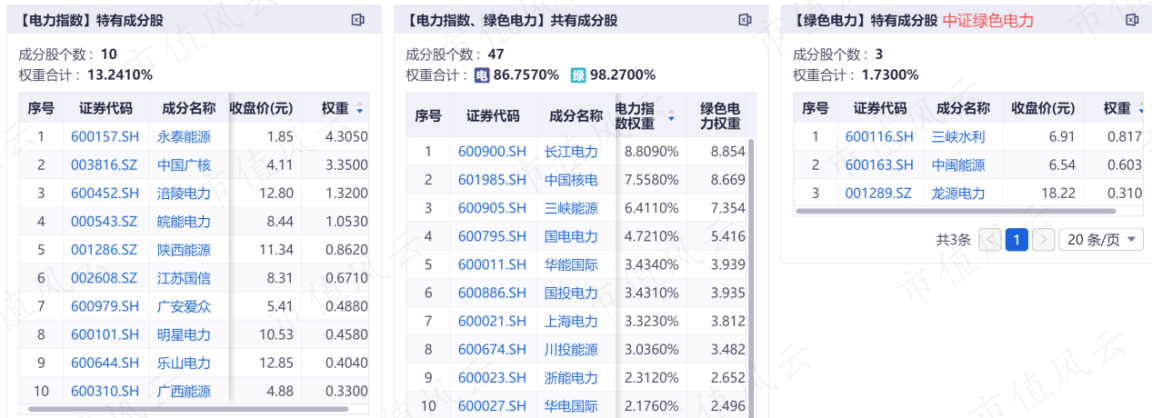Screen dimensions: 1152x418
Task: Go to previous page arrow
Action: pos(990,239)
